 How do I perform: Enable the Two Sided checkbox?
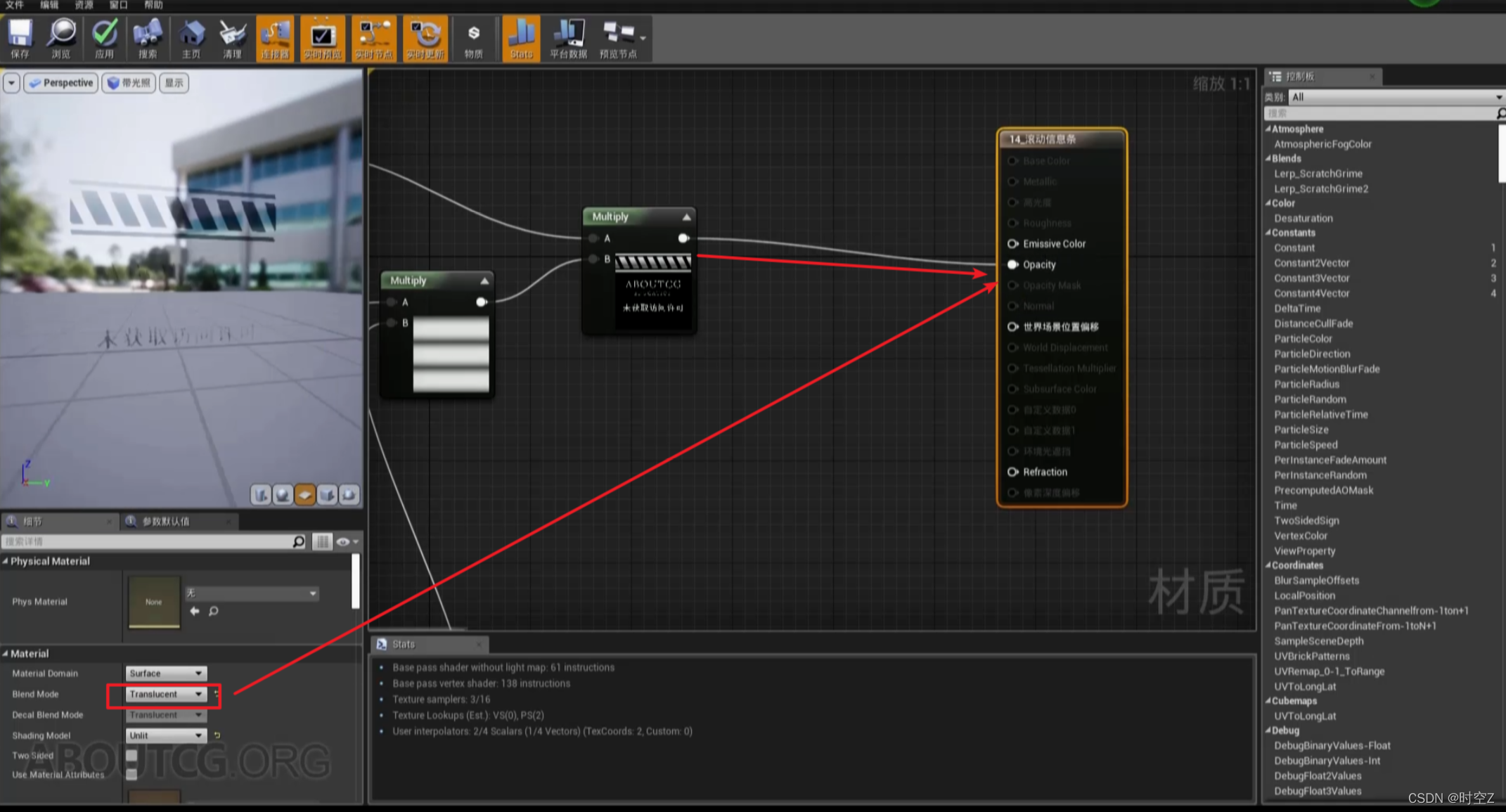(x=131, y=755)
